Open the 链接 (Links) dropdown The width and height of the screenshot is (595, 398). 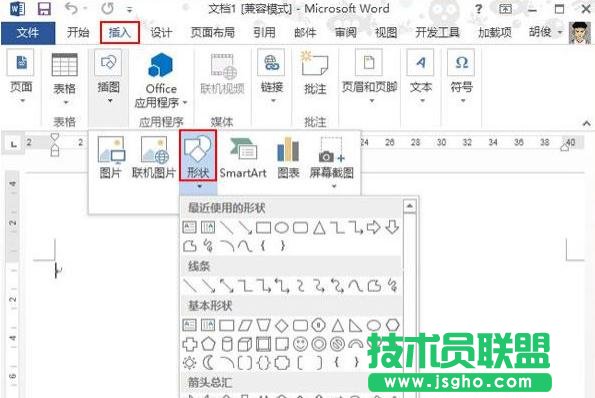click(271, 77)
